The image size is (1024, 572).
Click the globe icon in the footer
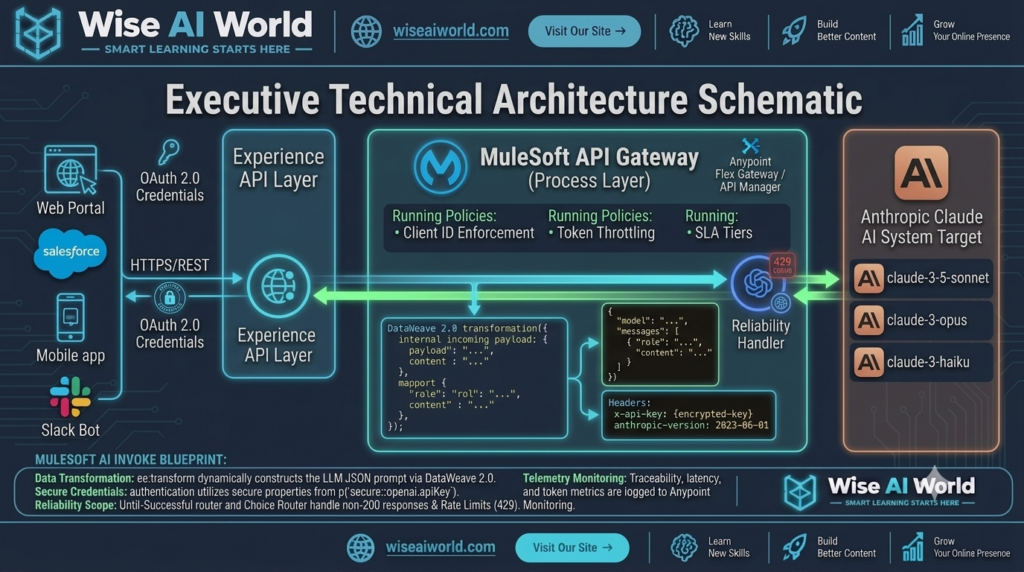tap(360, 548)
